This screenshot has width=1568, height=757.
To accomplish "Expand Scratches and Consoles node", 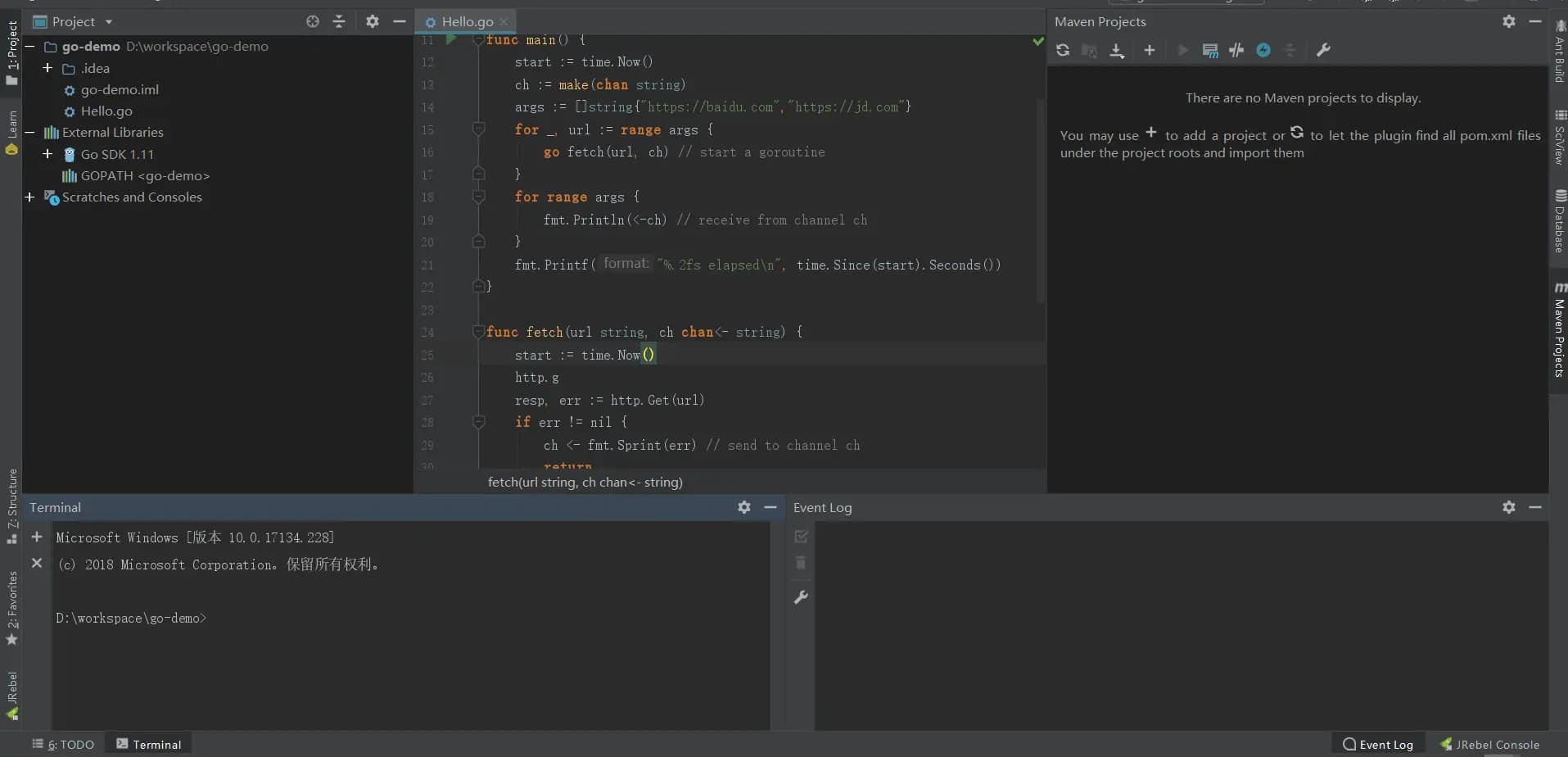I will (x=29, y=197).
